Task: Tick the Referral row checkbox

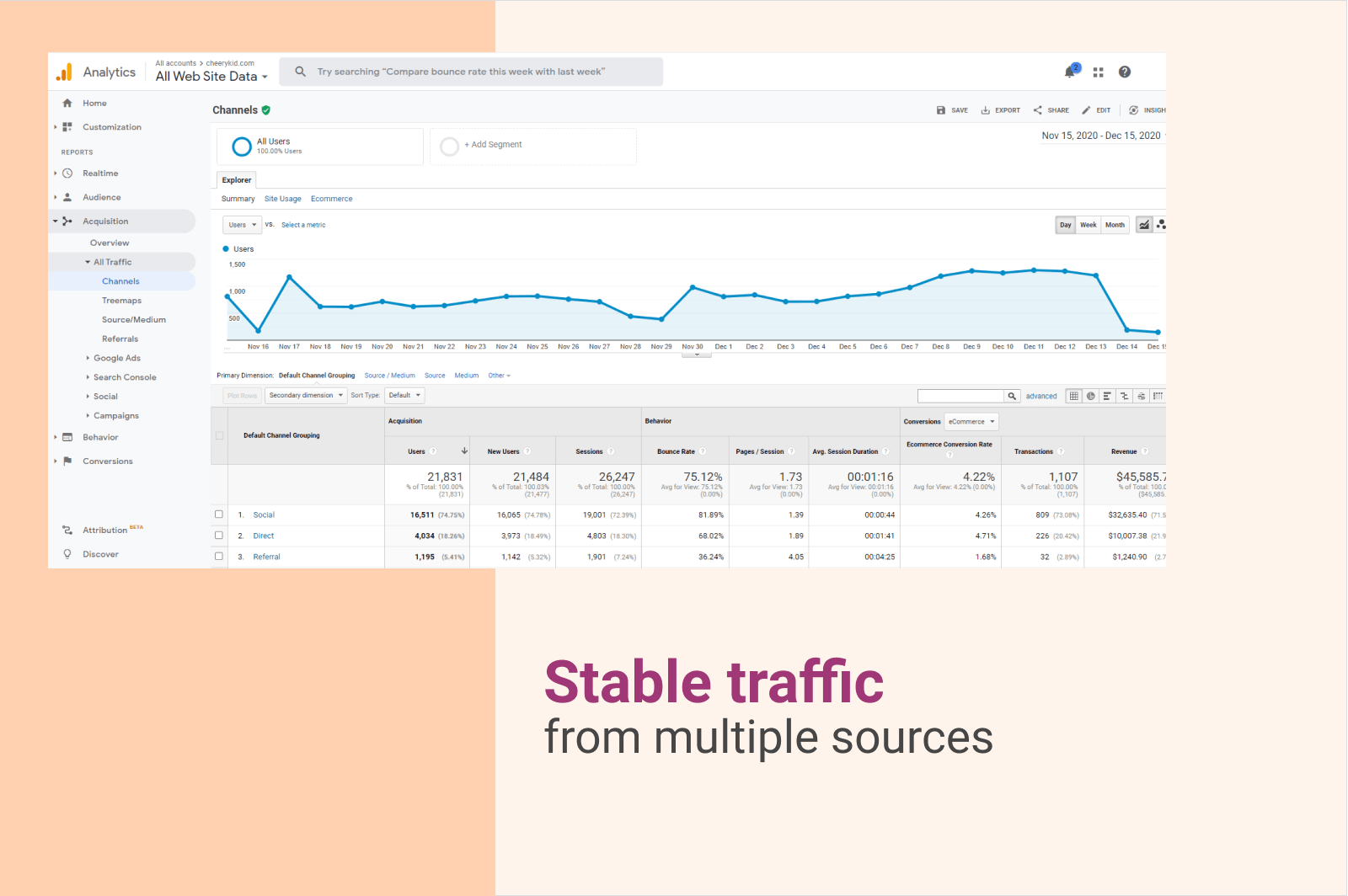Action: pyautogui.click(x=219, y=557)
